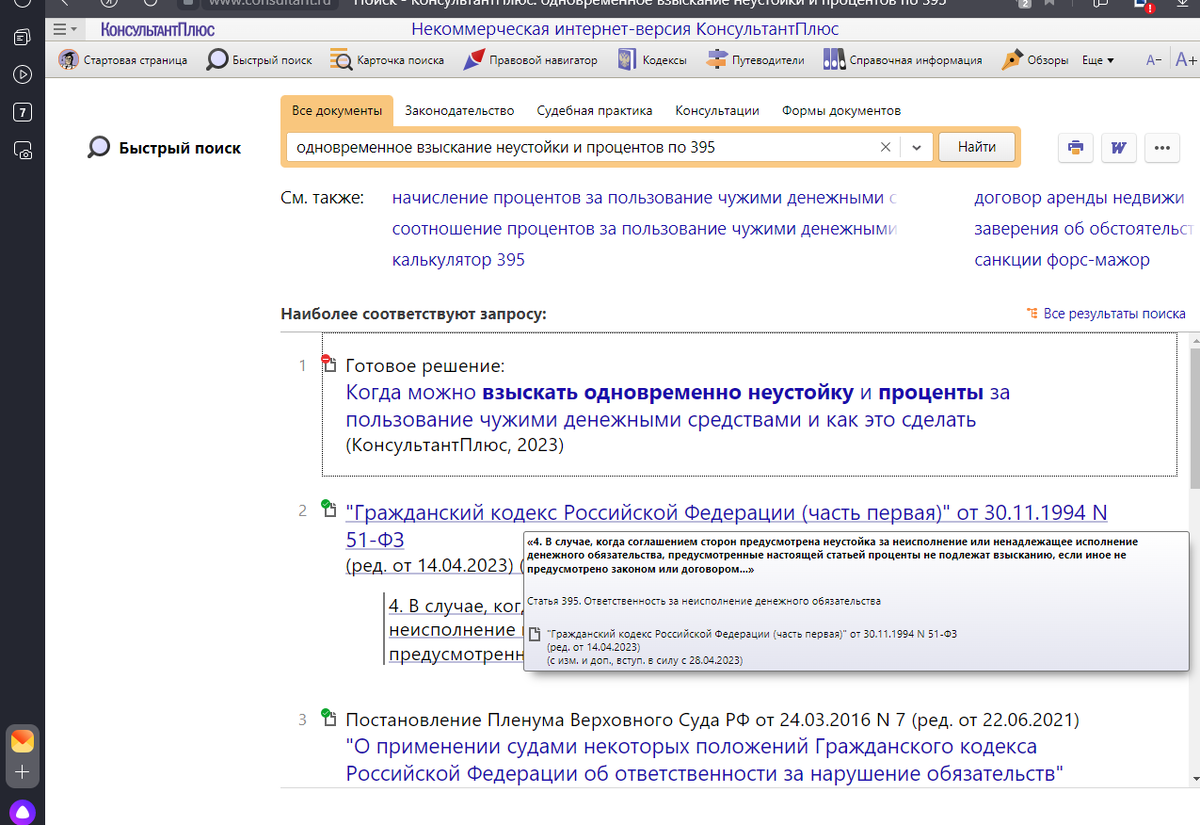Open browser sidebar play/media icon
Screen dimensions: 1200x825
tap(22, 74)
